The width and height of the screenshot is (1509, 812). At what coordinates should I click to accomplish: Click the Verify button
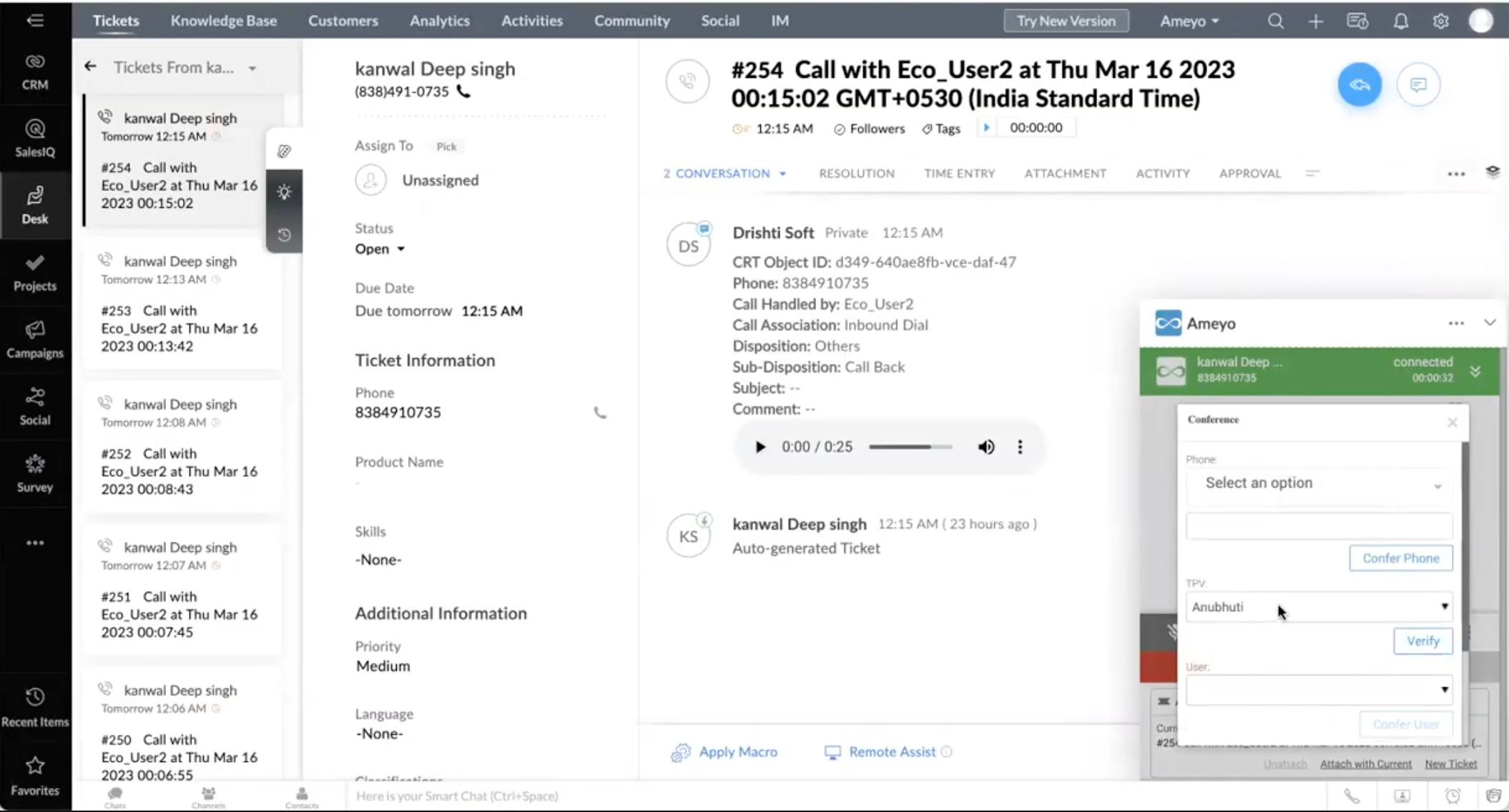coord(1422,641)
